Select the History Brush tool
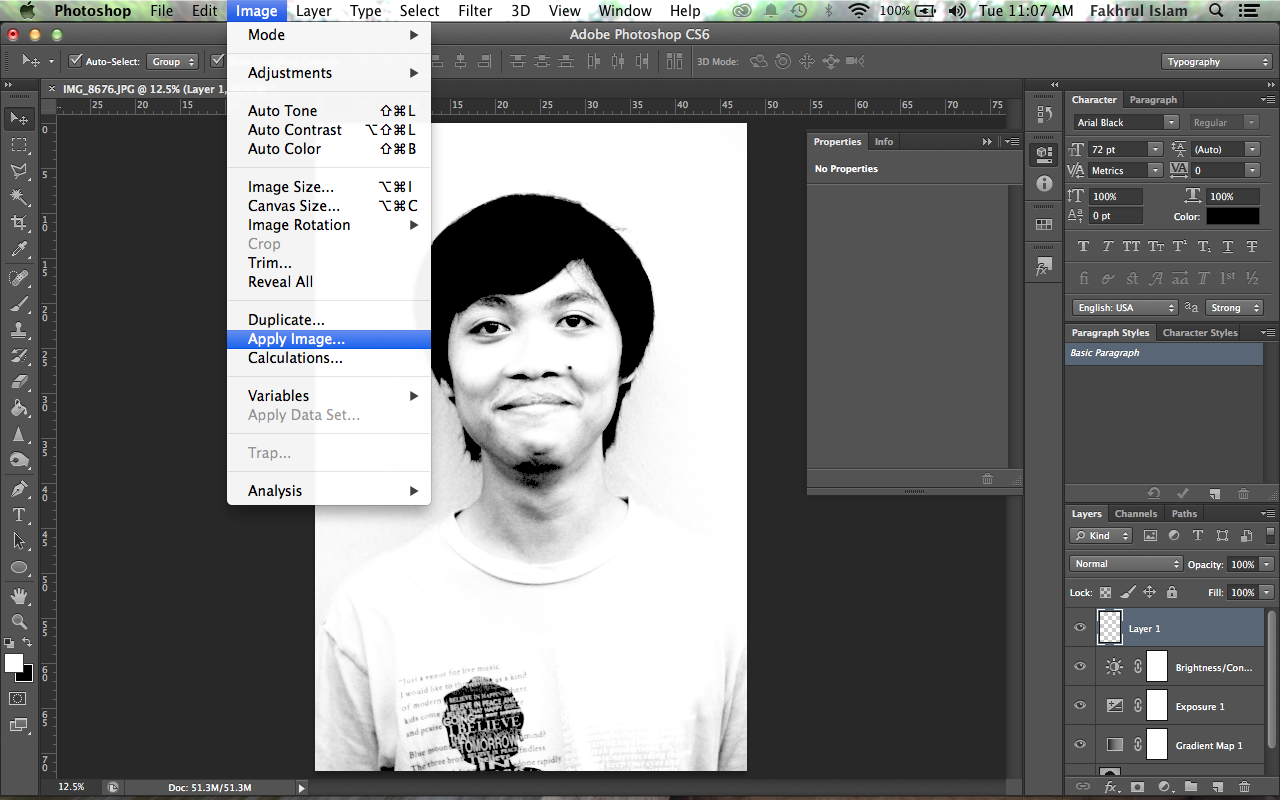 coord(19,356)
